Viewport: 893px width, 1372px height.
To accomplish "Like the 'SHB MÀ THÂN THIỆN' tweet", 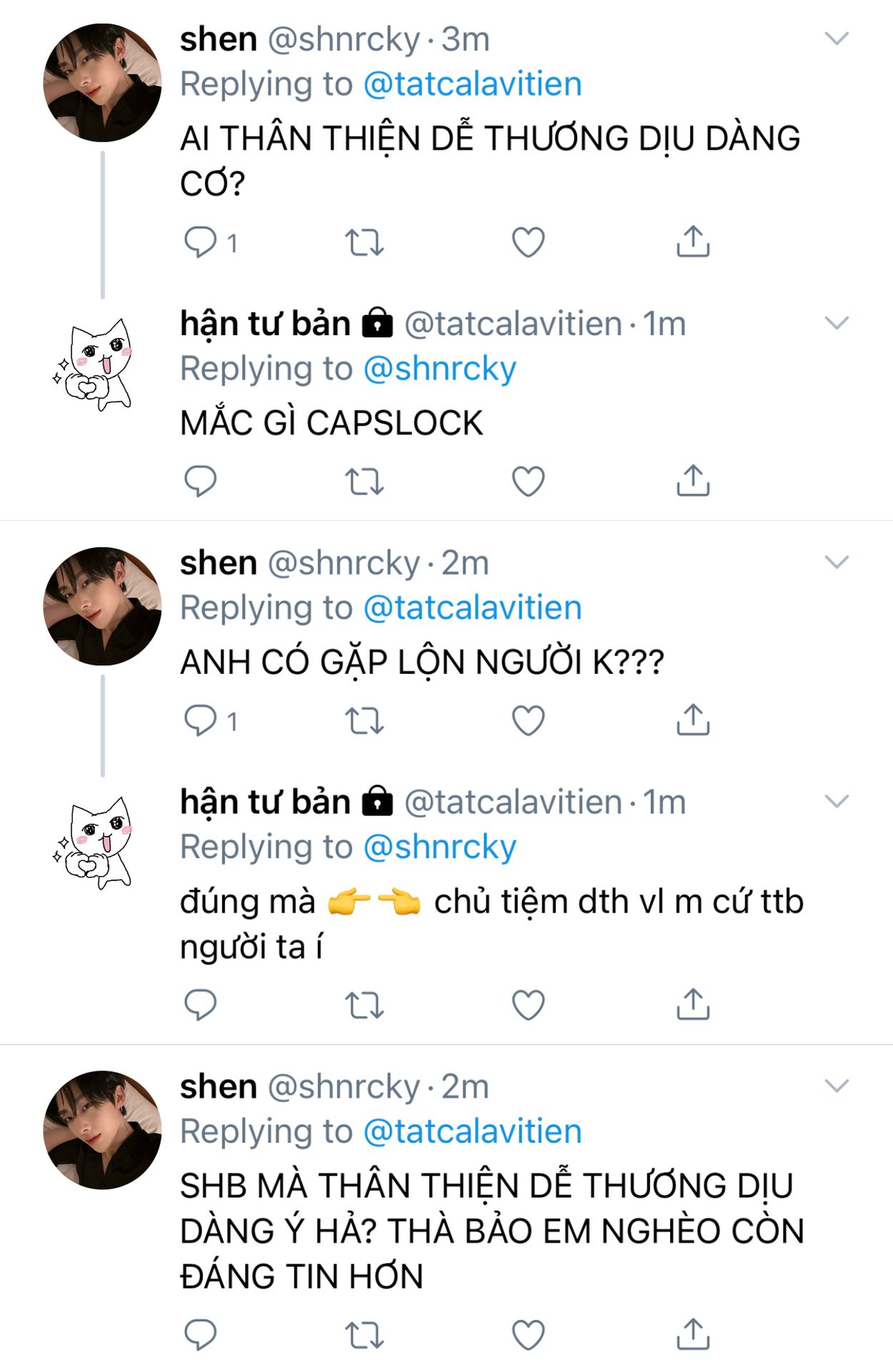I will (x=529, y=1334).
